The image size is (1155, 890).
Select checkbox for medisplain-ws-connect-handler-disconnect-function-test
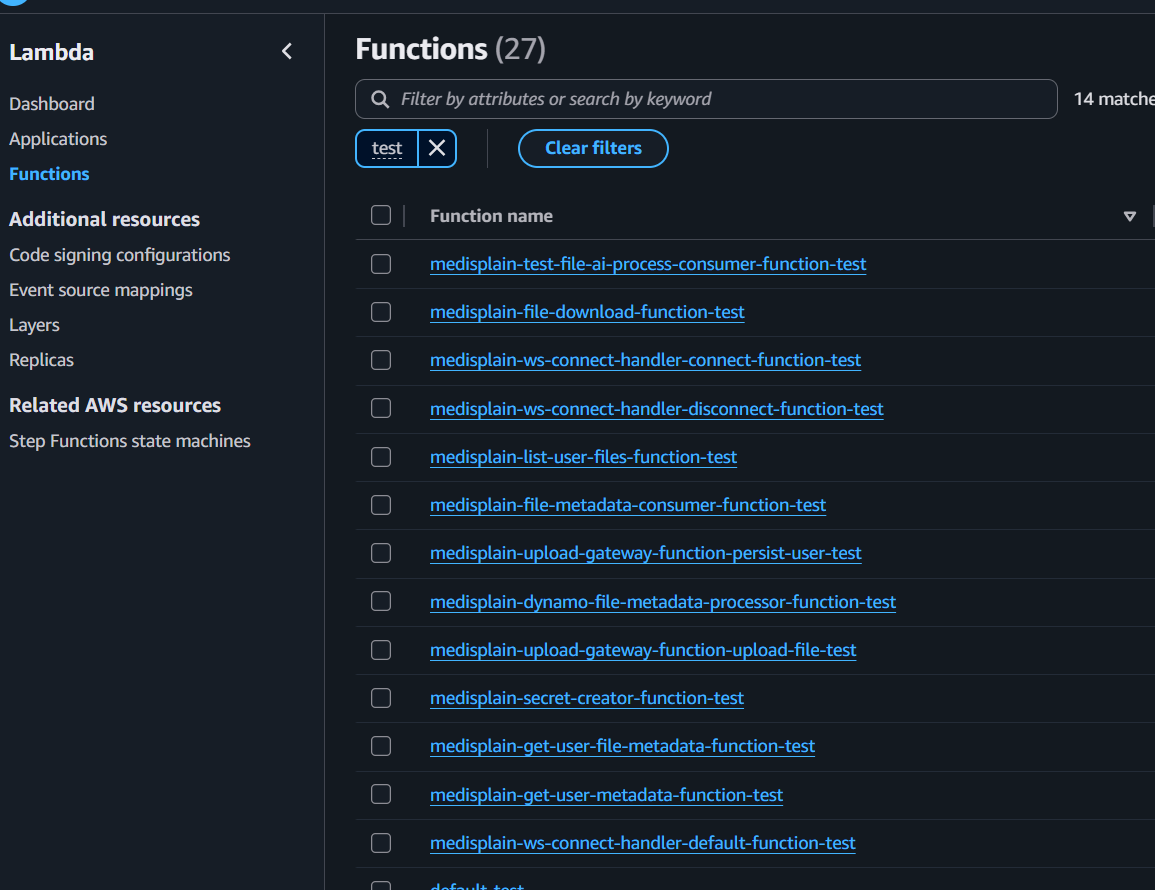(381, 408)
